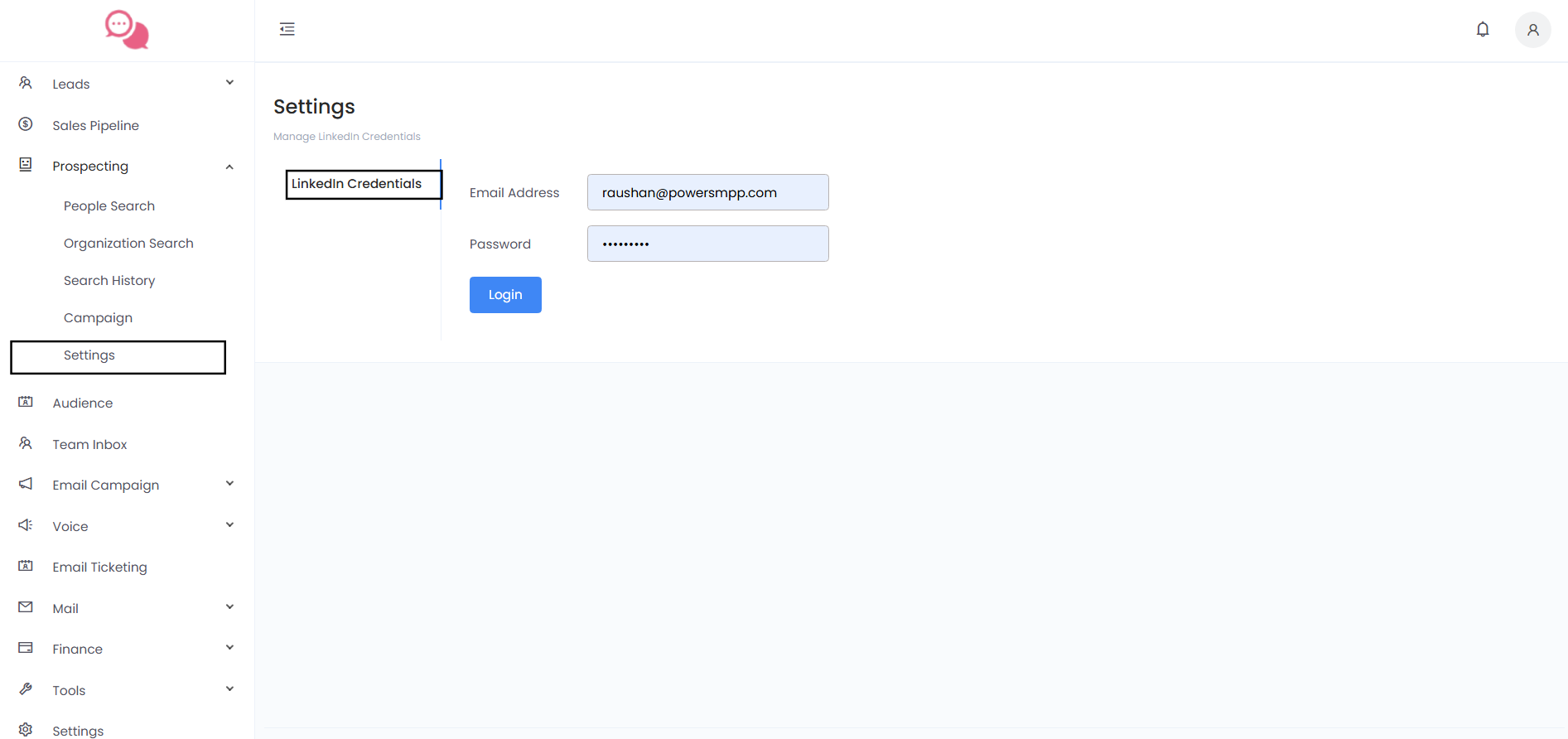
Task: Focus the Password input field
Action: point(707,244)
